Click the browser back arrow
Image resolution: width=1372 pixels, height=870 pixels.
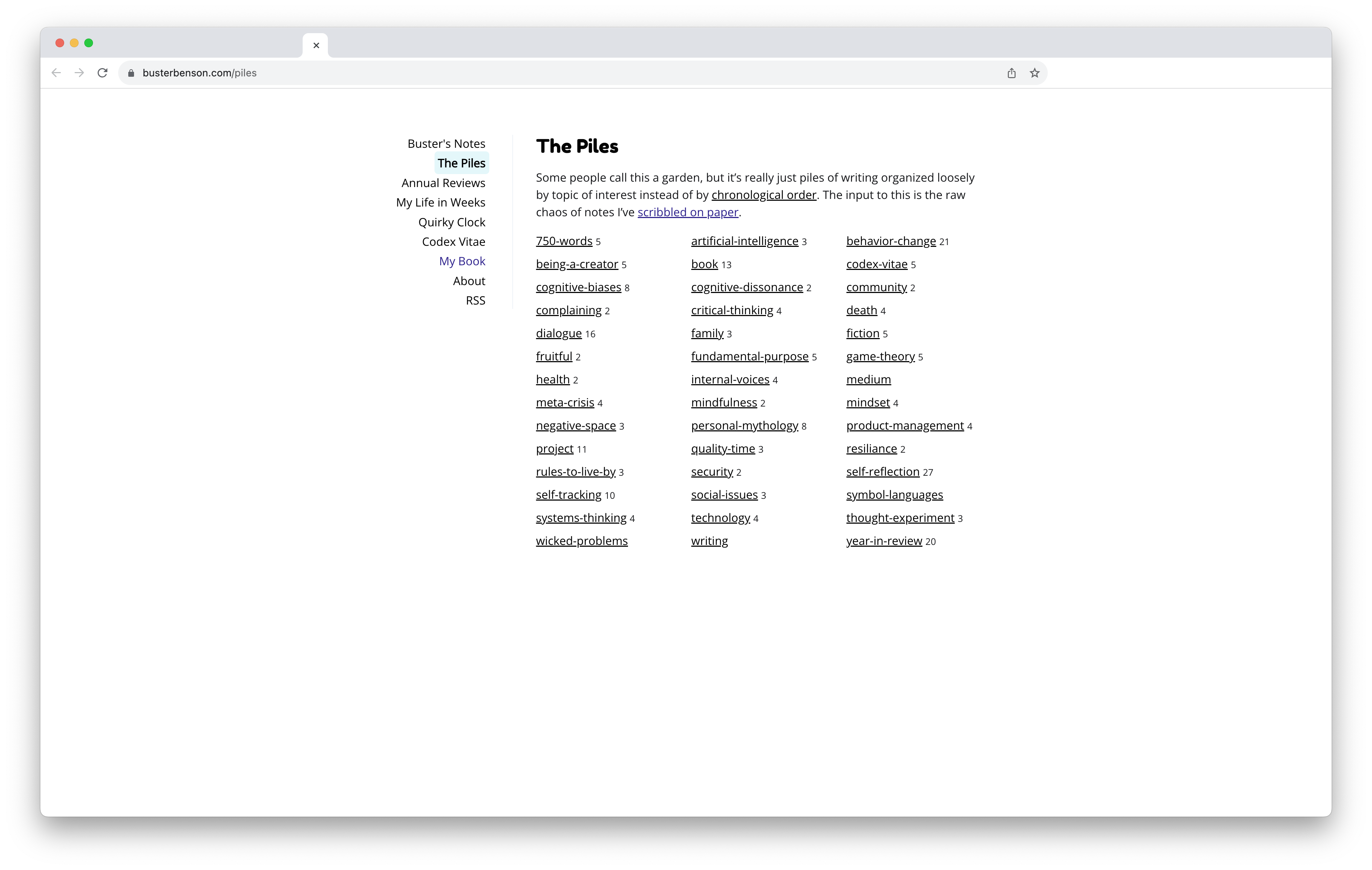(56, 73)
